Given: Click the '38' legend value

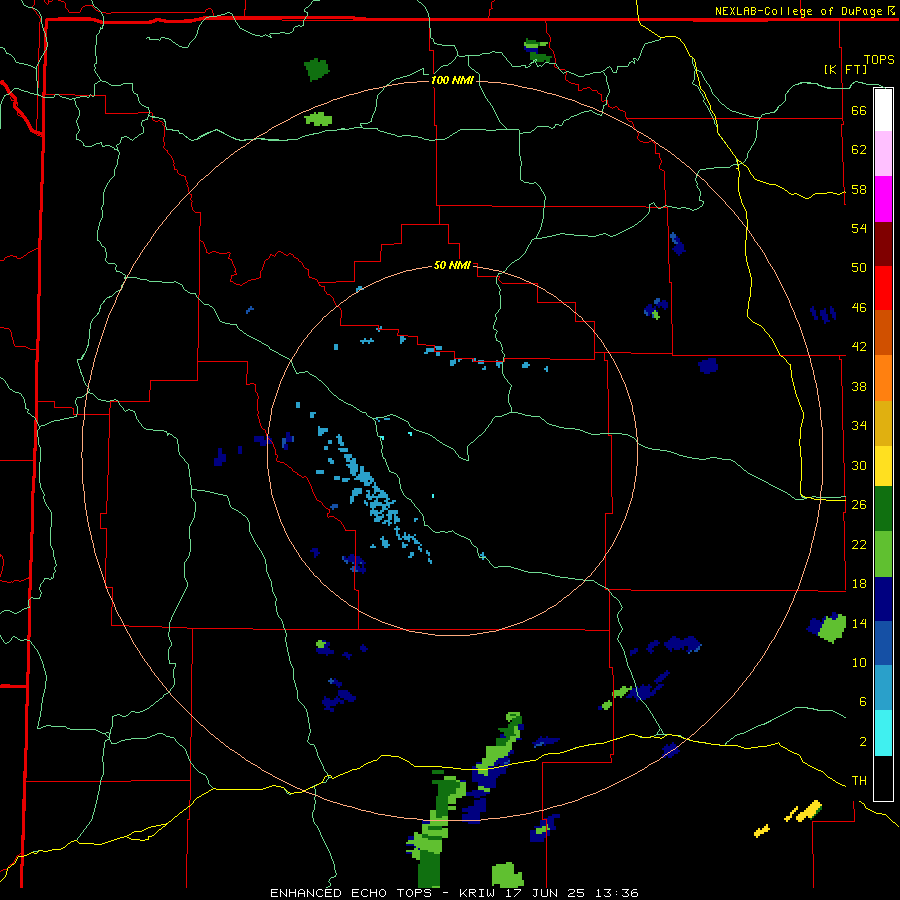Looking at the screenshot, I should click(859, 386).
